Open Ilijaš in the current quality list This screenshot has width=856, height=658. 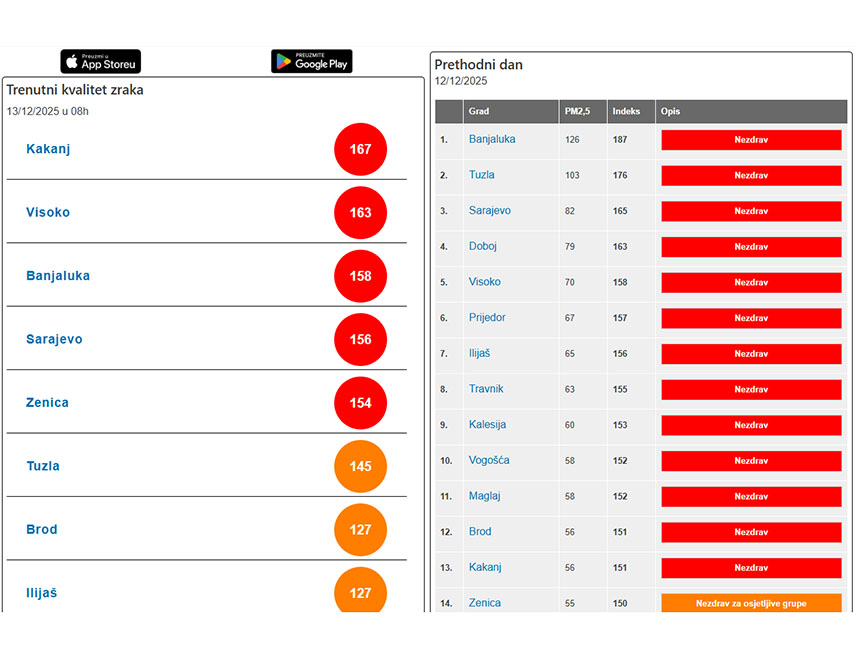pos(41,593)
